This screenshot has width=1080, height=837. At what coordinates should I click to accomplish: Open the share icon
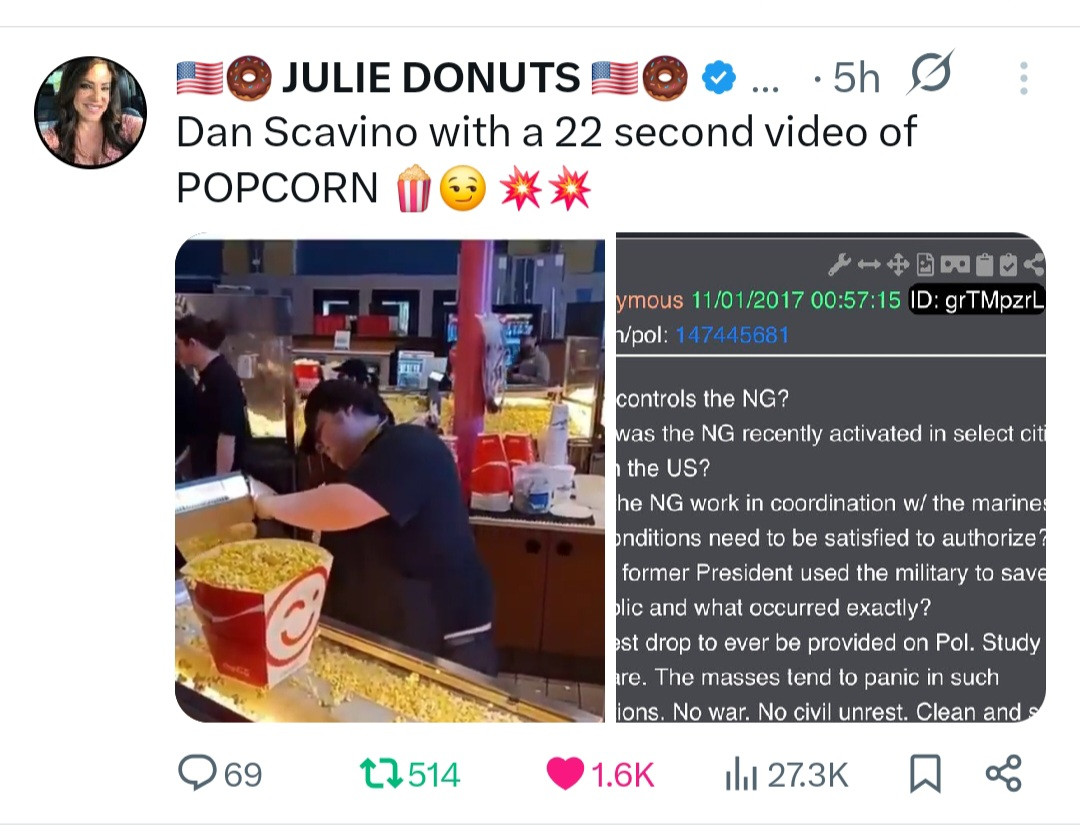pos(1004,773)
